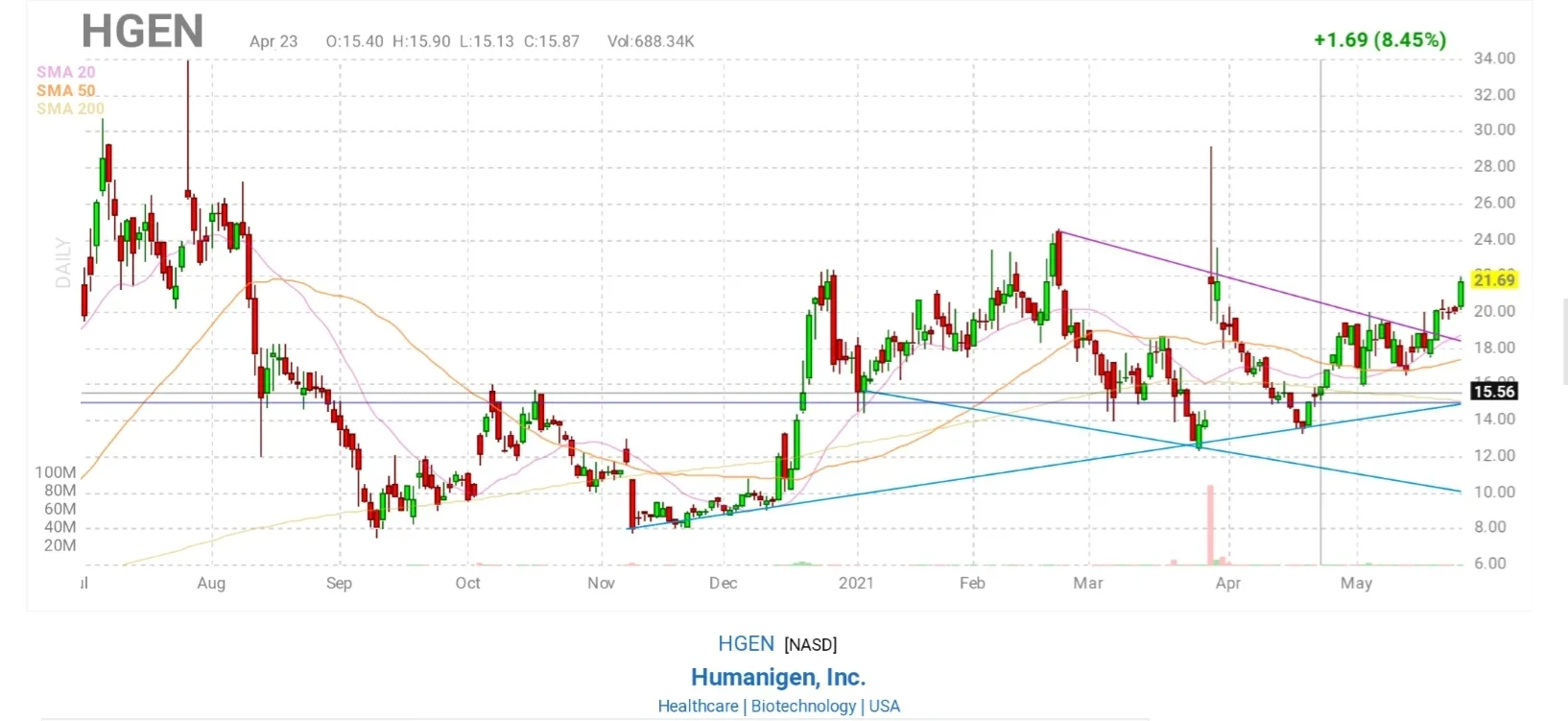The width and height of the screenshot is (1568, 721).
Task: Open the HGEN ticker link below chart
Action: [x=746, y=644]
